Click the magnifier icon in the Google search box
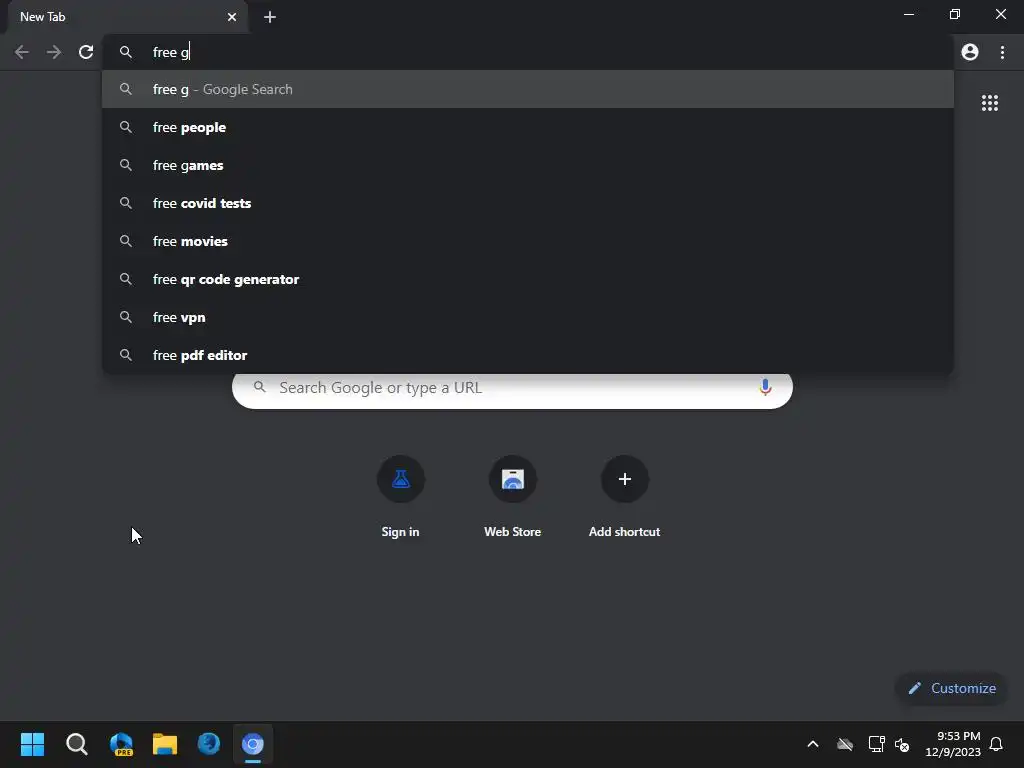 click(x=259, y=387)
